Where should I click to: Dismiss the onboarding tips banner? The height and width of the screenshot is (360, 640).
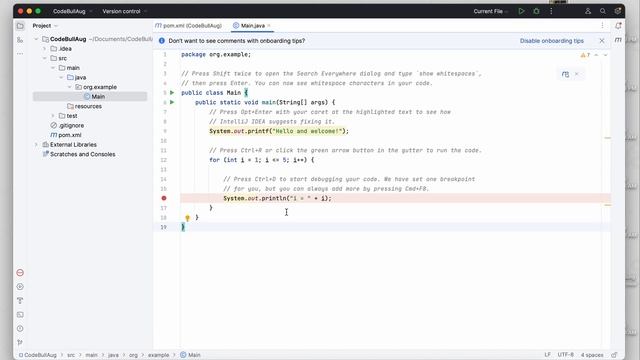tap(602, 41)
